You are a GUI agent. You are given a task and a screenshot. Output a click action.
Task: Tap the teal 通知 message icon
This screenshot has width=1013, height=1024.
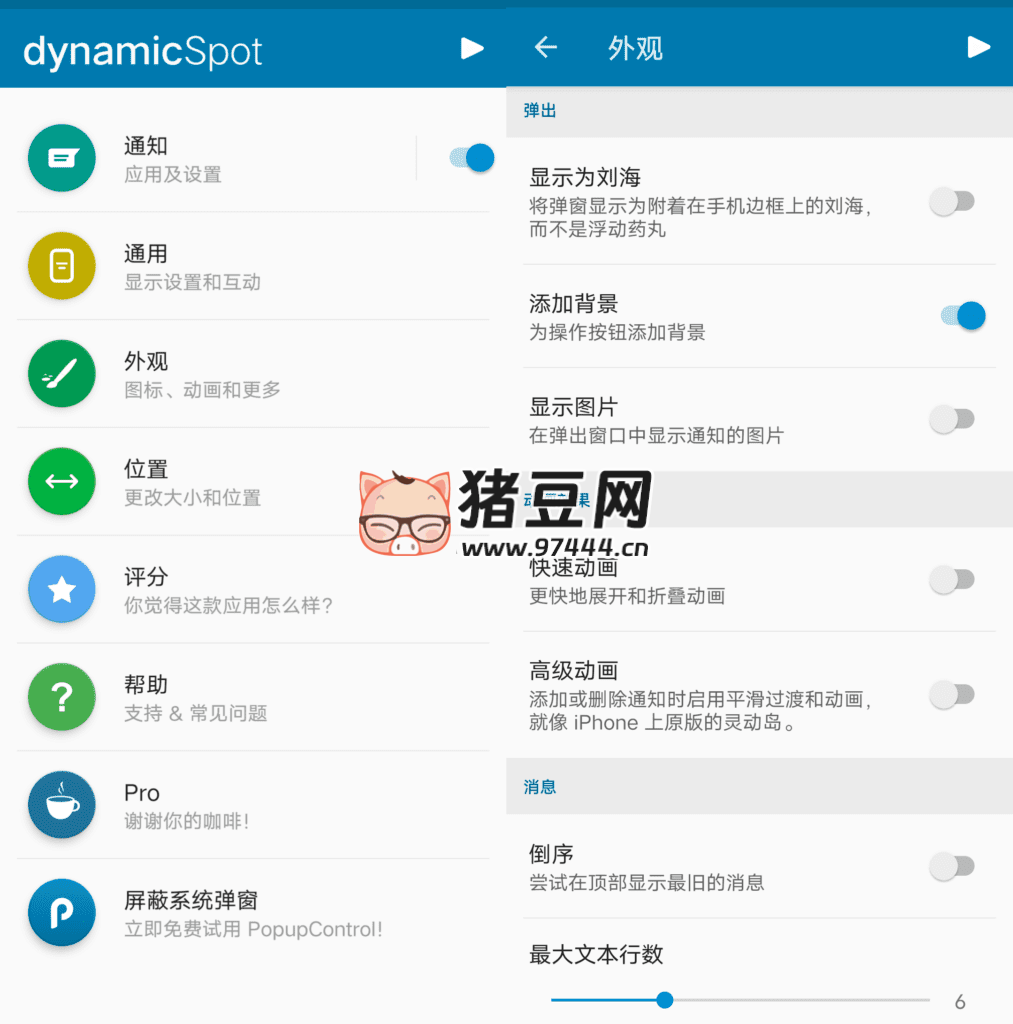62,158
